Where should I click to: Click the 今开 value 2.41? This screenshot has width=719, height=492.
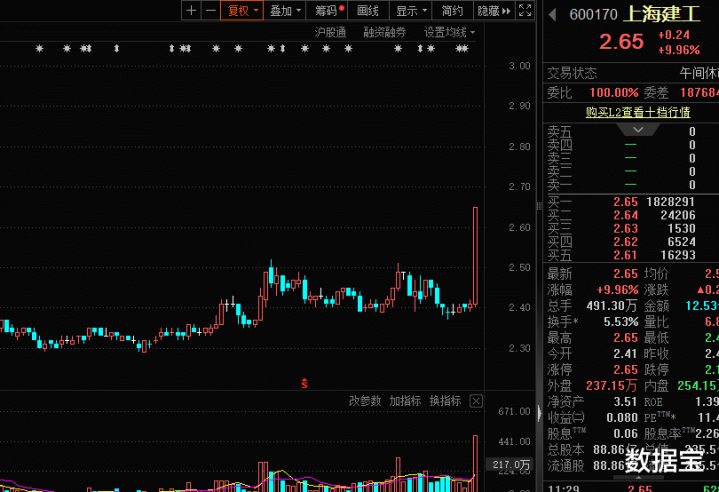(625, 354)
